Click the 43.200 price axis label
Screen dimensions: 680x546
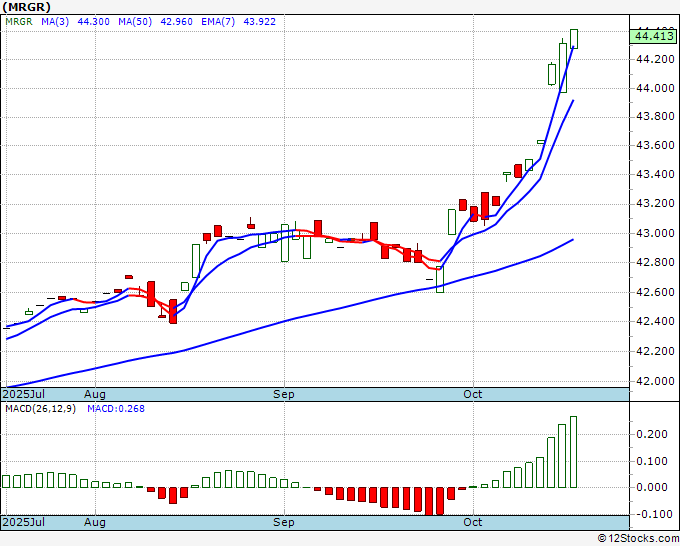point(655,203)
